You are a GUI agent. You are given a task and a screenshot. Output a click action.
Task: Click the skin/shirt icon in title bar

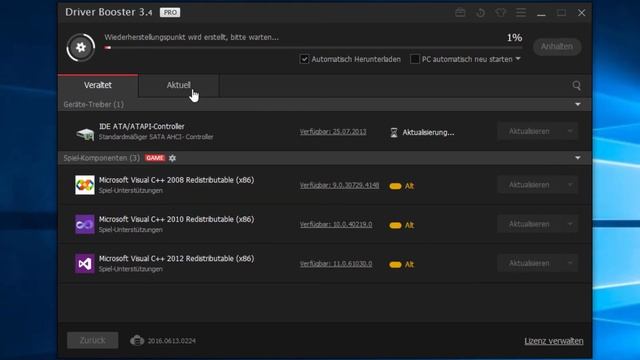point(500,13)
